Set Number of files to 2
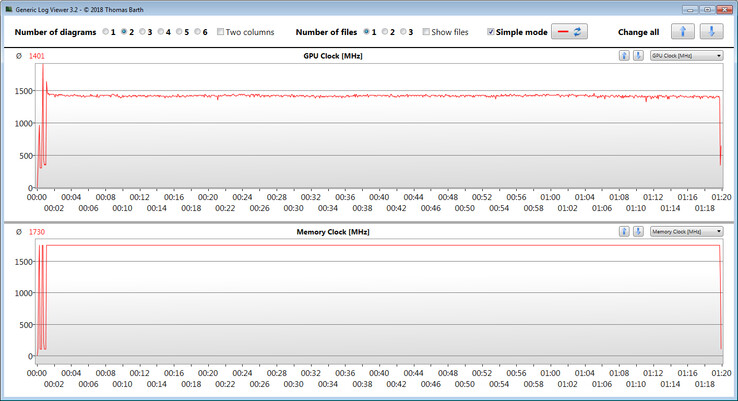Screen dimensions: 738x401 (385, 32)
